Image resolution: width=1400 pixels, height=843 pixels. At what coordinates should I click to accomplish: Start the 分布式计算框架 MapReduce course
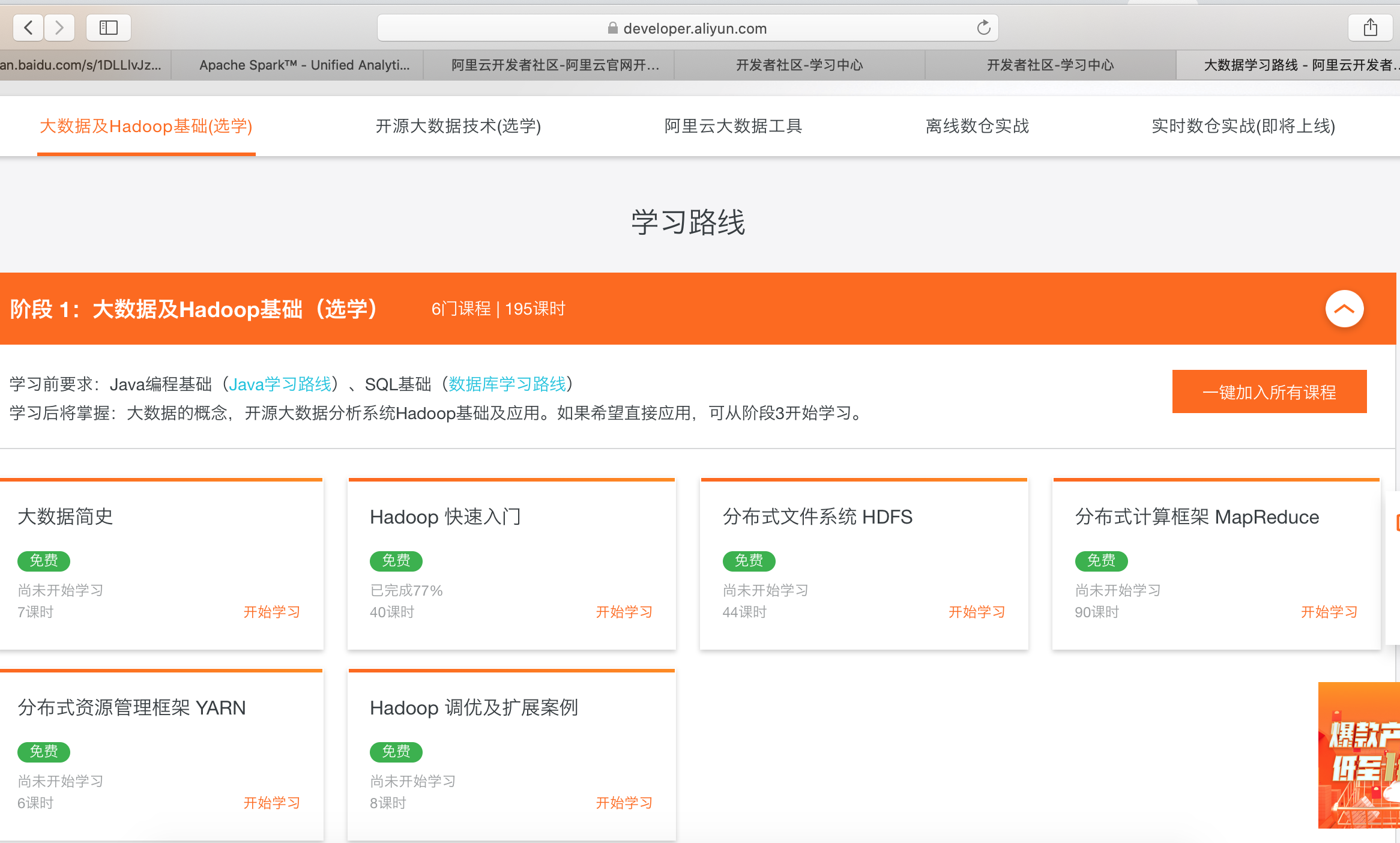pyautogui.click(x=1329, y=612)
